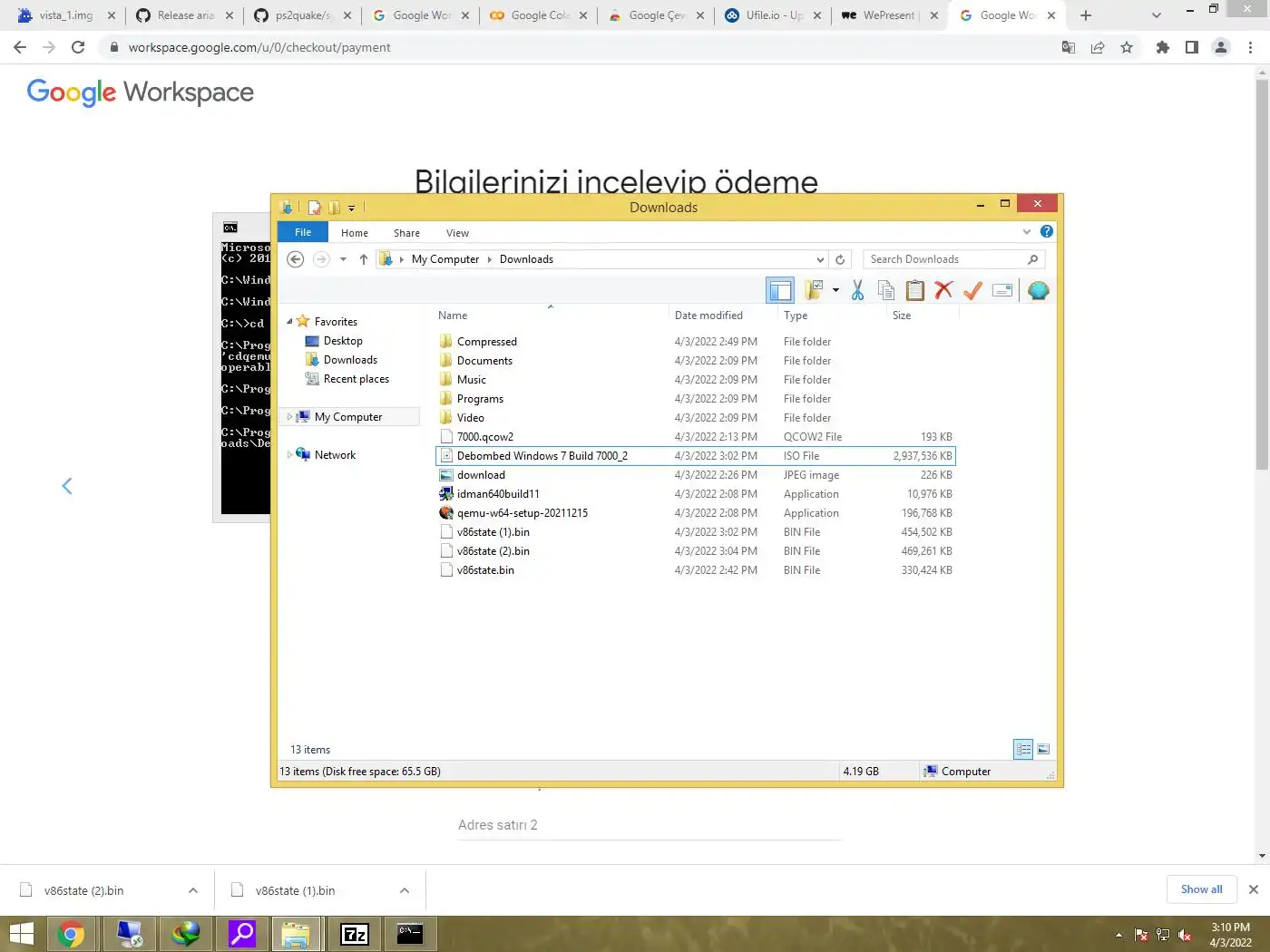Viewport: 1270px width, 952px height.
Task: Click Show all downloads button
Action: 1201,889
